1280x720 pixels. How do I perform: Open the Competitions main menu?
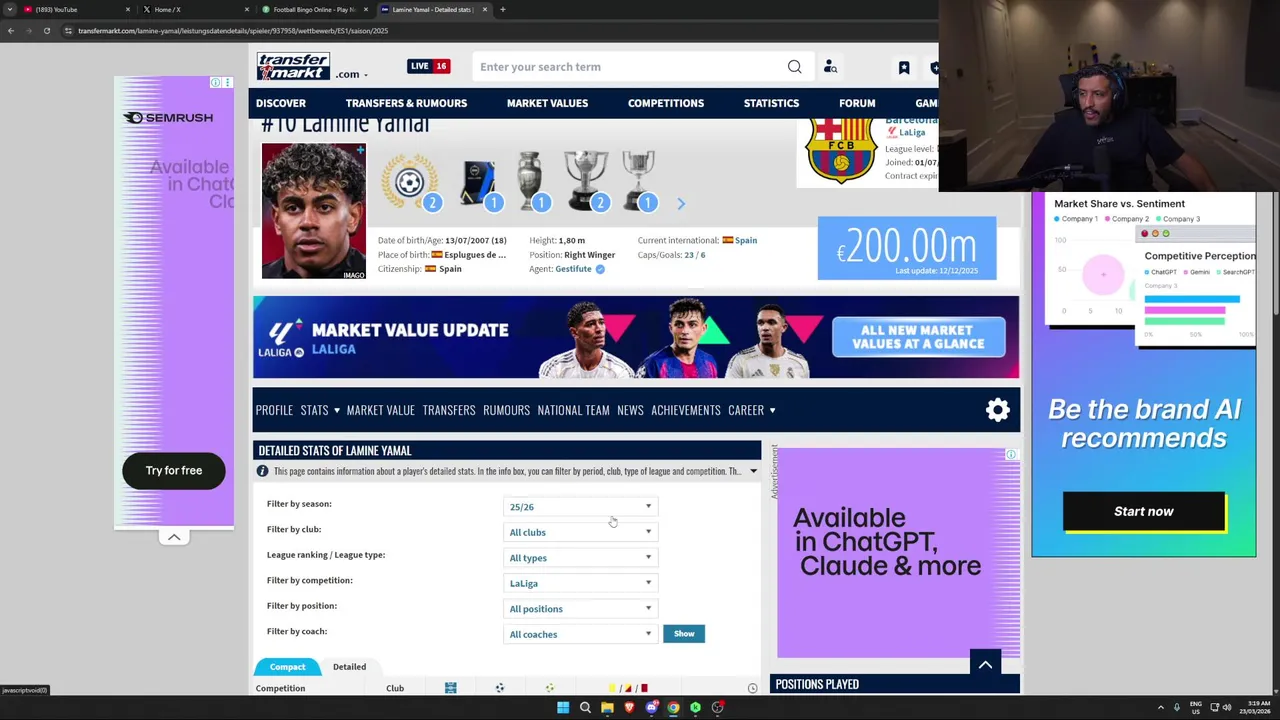click(665, 103)
